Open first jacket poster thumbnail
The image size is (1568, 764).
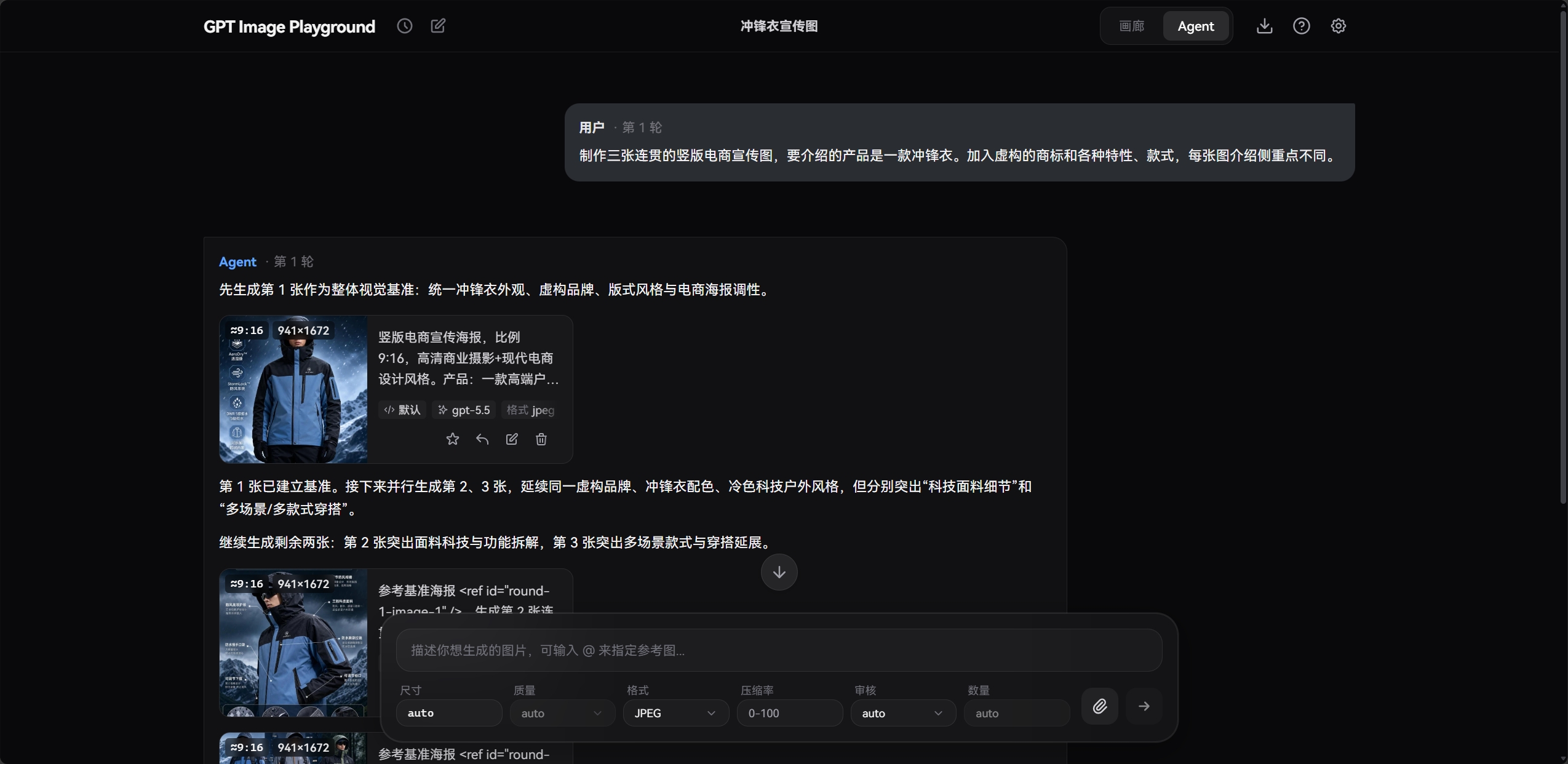click(293, 389)
